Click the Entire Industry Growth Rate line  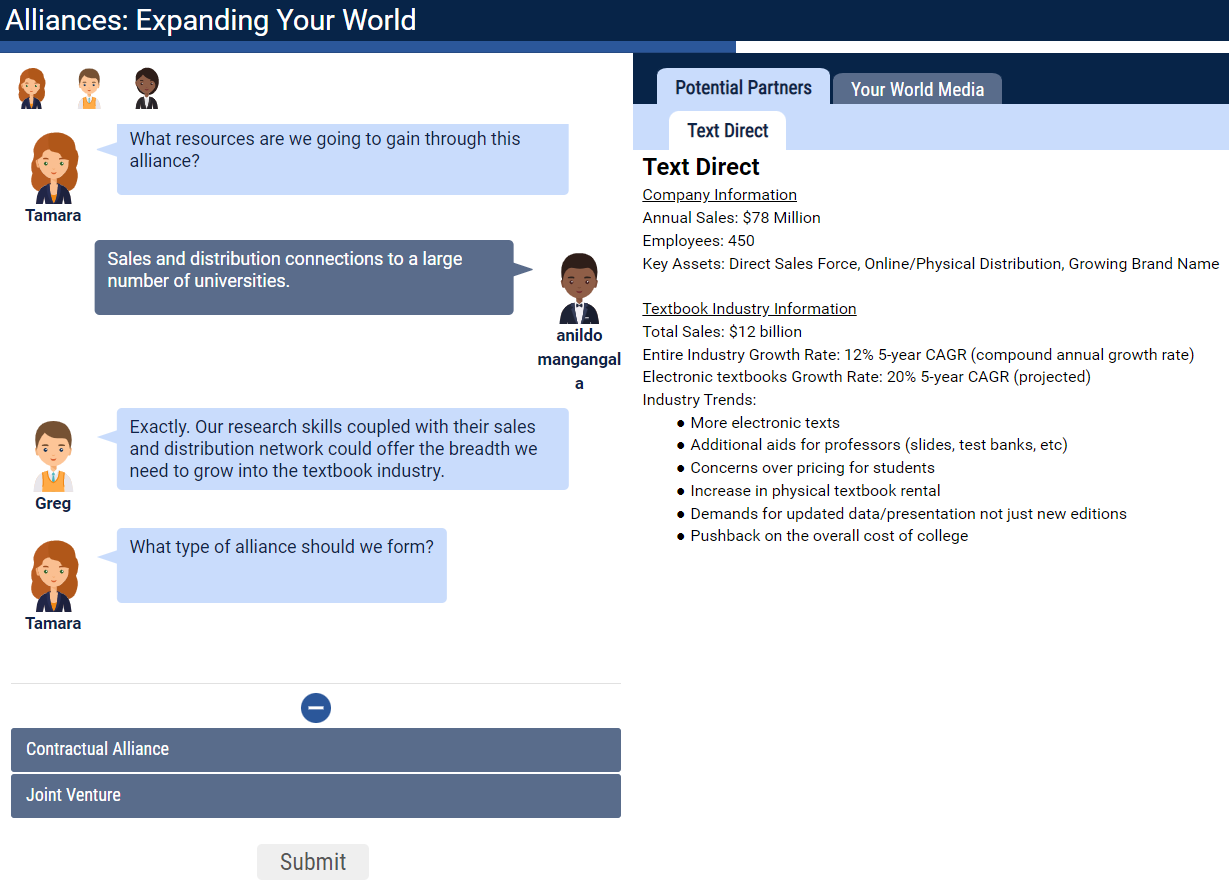pos(918,355)
